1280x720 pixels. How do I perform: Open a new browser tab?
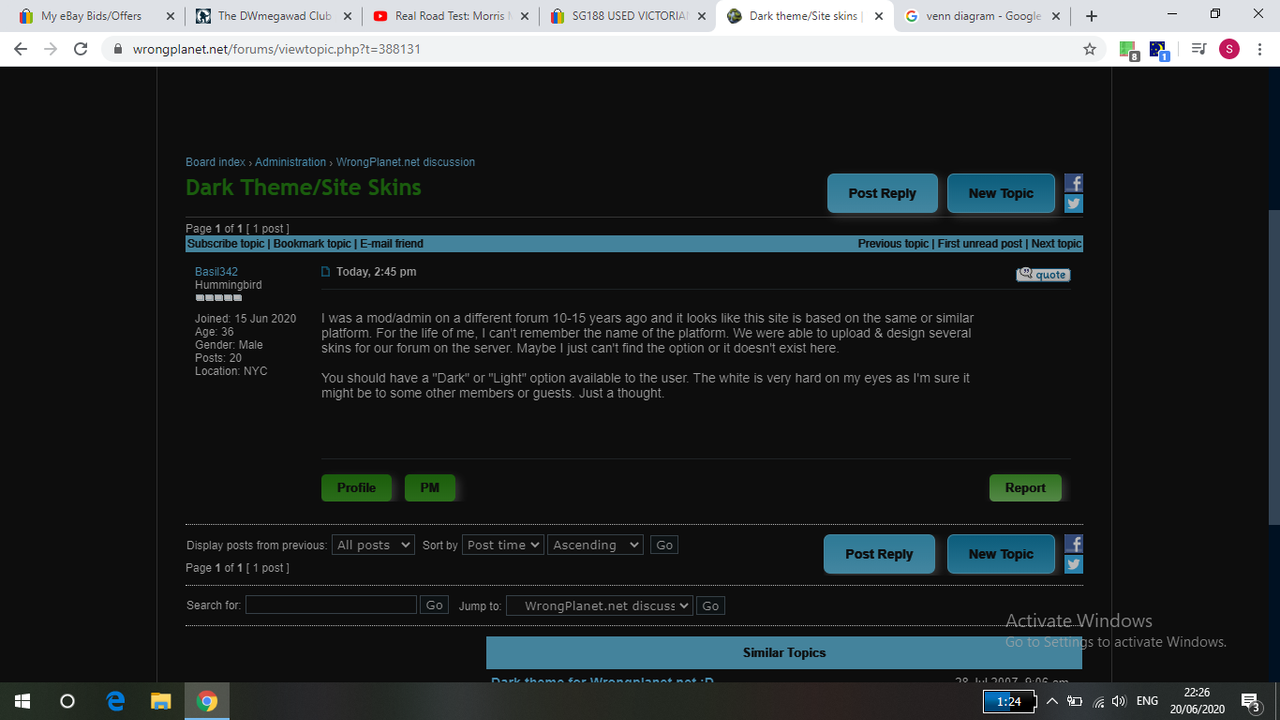pos(1091,16)
